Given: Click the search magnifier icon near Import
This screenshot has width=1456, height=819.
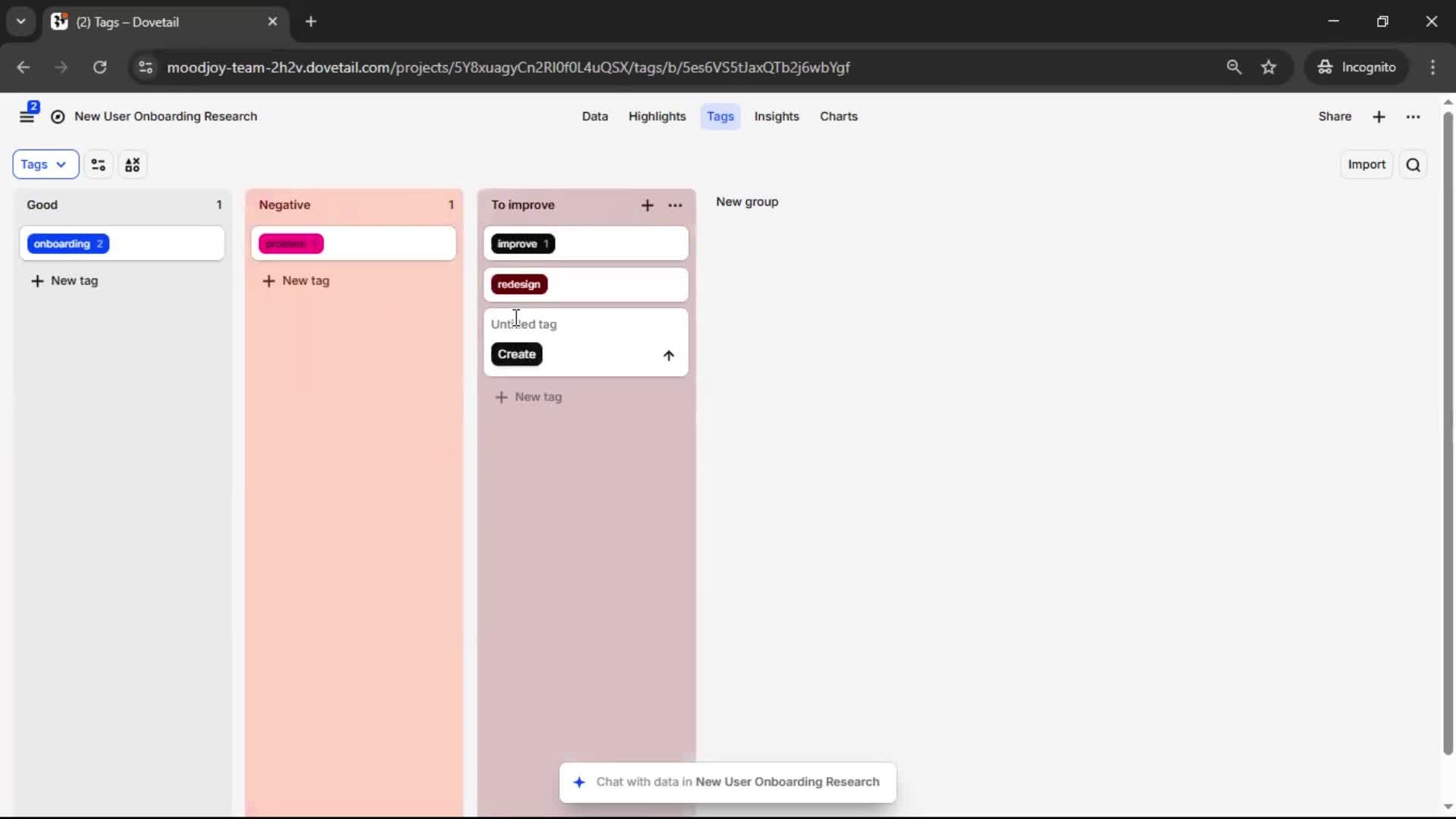Looking at the screenshot, I should (1413, 165).
